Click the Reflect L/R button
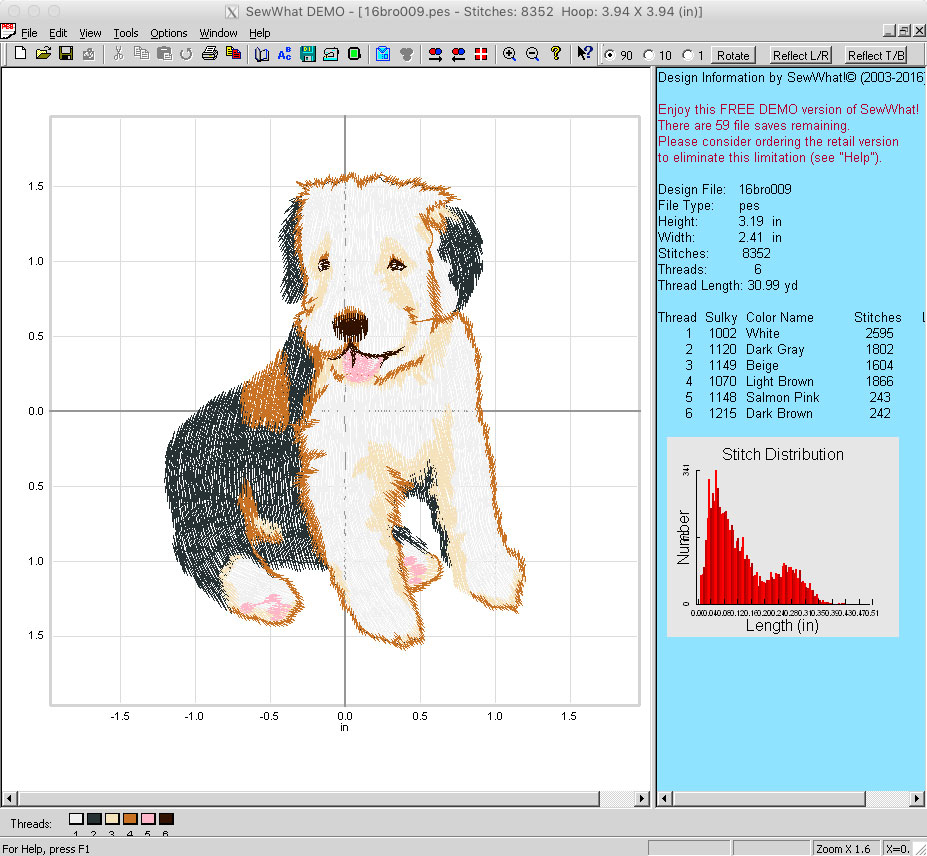Screen dimensions: 927x856 click(x=801, y=55)
